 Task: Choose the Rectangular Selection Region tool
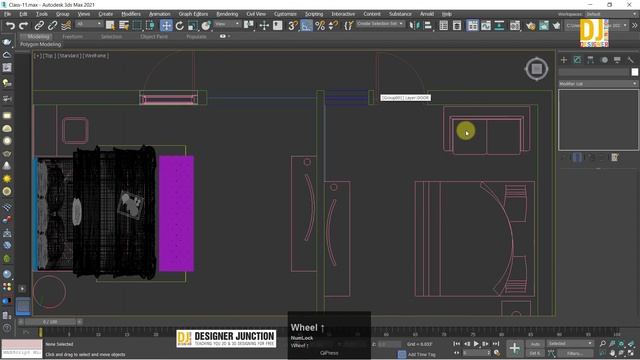pos(137,26)
